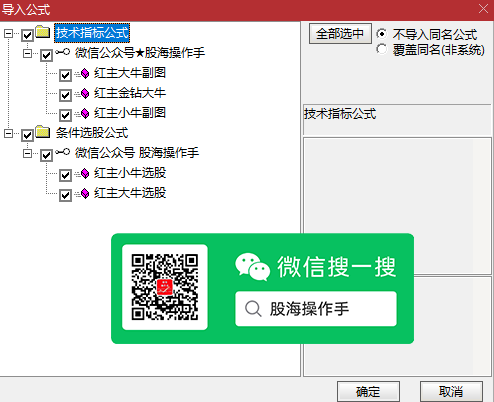Click the magenta diamond icon of 红主金钻大牛
The image size is (494, 402).
click(85, 93)
